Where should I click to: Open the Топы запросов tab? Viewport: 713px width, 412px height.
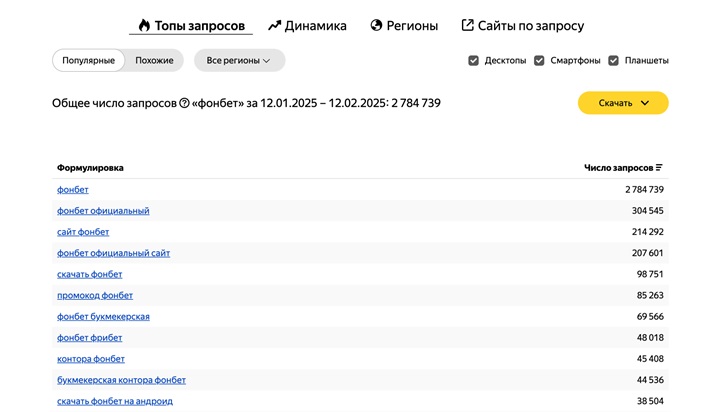(191, 25)
